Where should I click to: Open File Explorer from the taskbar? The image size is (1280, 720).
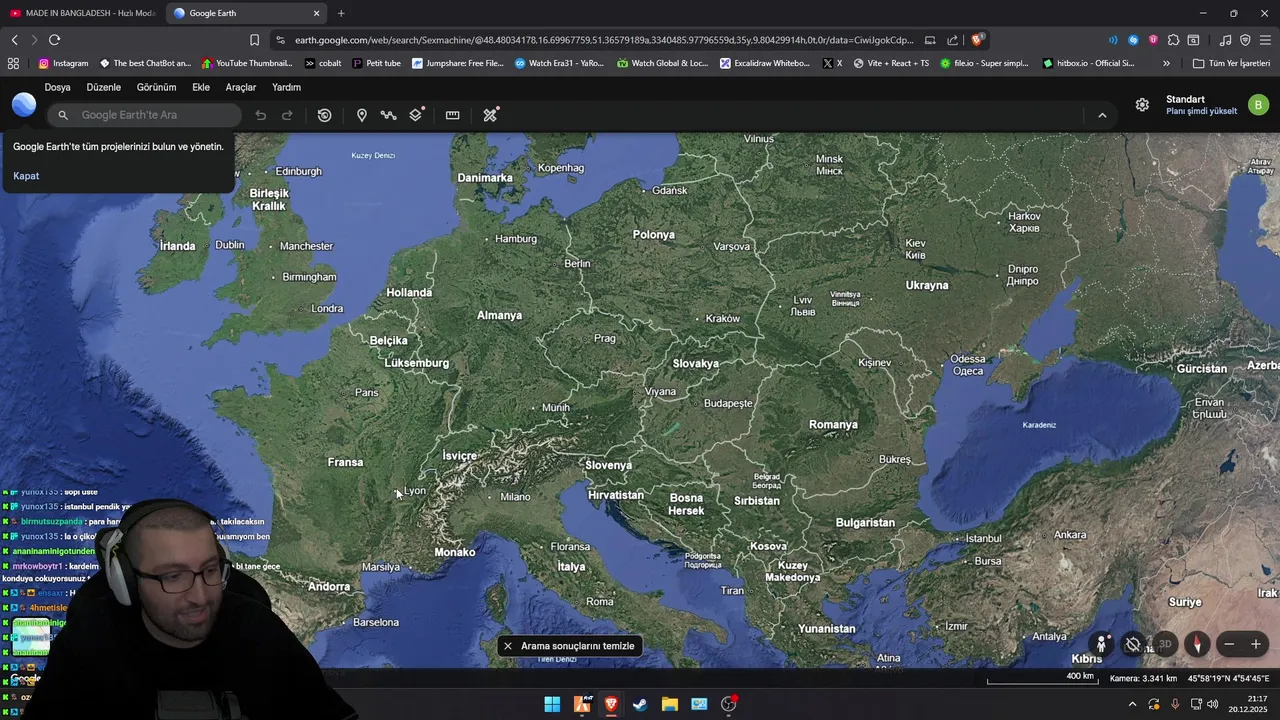669,704
